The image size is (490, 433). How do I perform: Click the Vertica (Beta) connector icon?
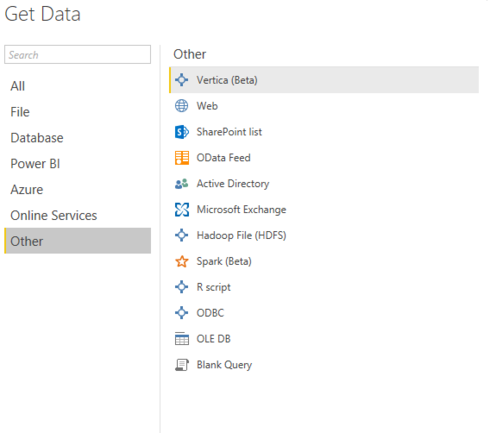click(x=182, y=80)
